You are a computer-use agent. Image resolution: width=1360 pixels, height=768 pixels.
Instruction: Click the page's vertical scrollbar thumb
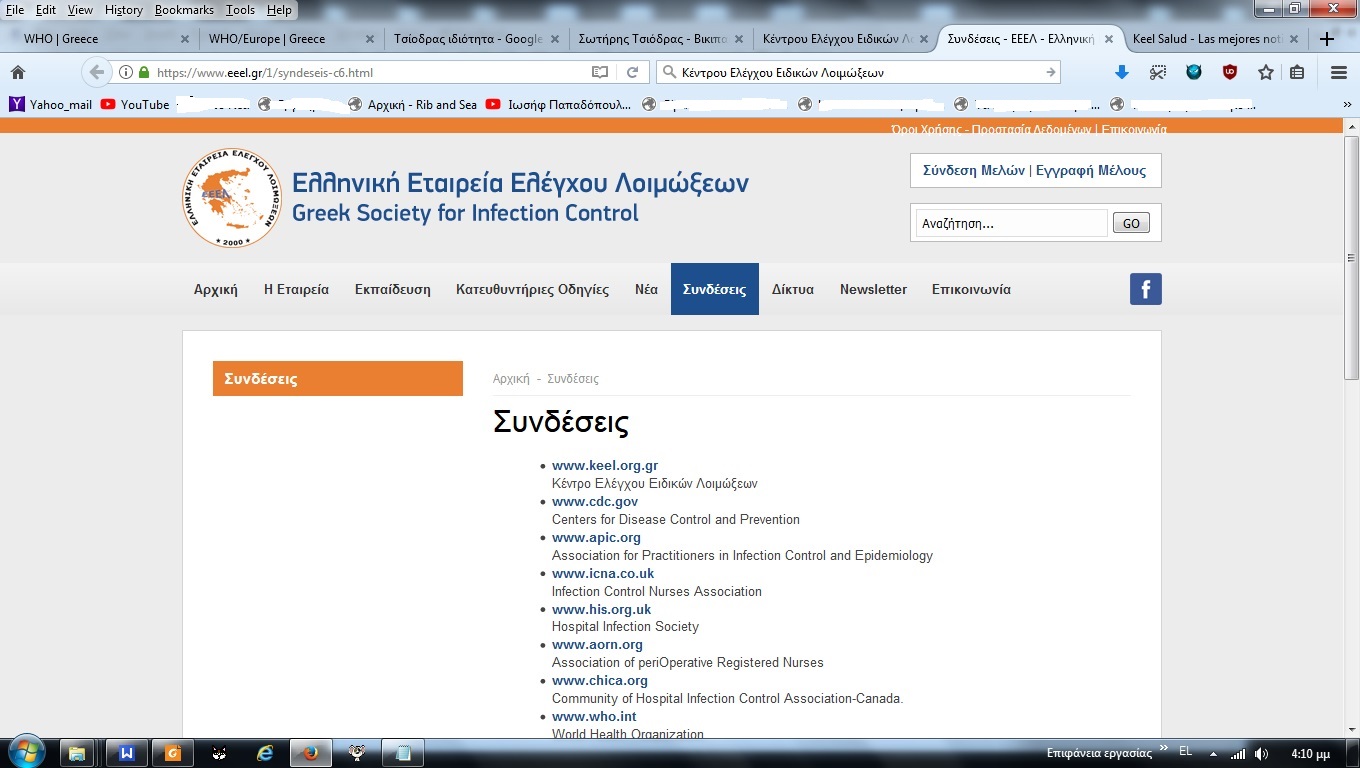click(x=1351, y=260)
